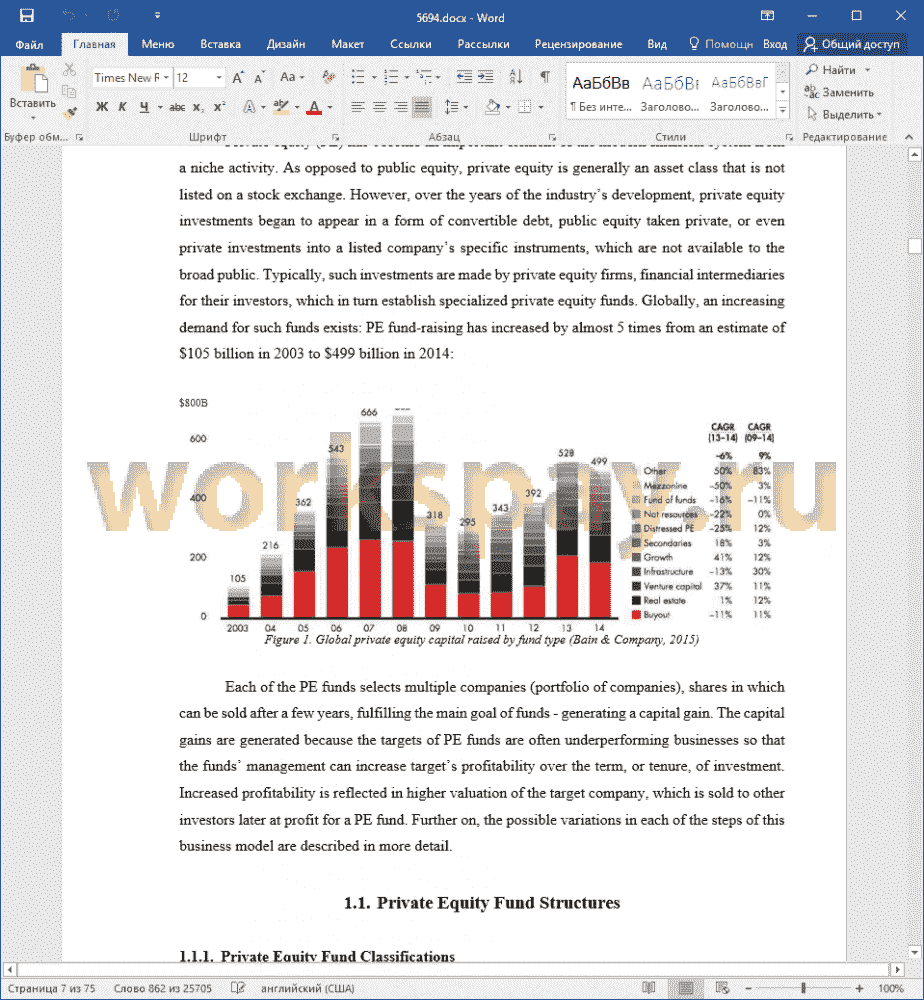The image size is (924, 1000).
Task: Open the font size dropdown
Action: point(219,78)
